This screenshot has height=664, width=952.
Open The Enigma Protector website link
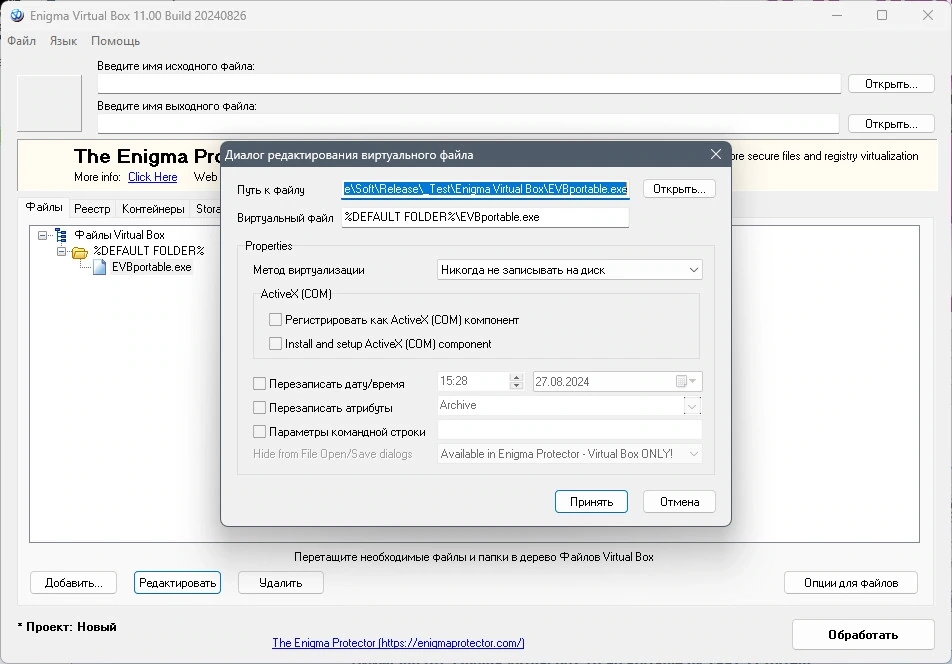click(398, 643)
